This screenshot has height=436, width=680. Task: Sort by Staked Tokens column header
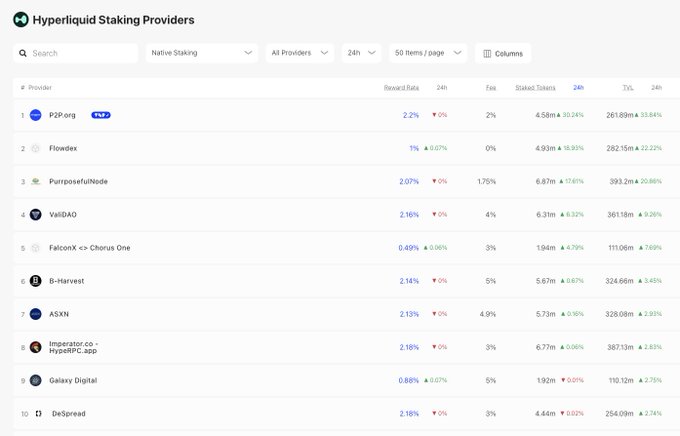(x=534, y=88)
